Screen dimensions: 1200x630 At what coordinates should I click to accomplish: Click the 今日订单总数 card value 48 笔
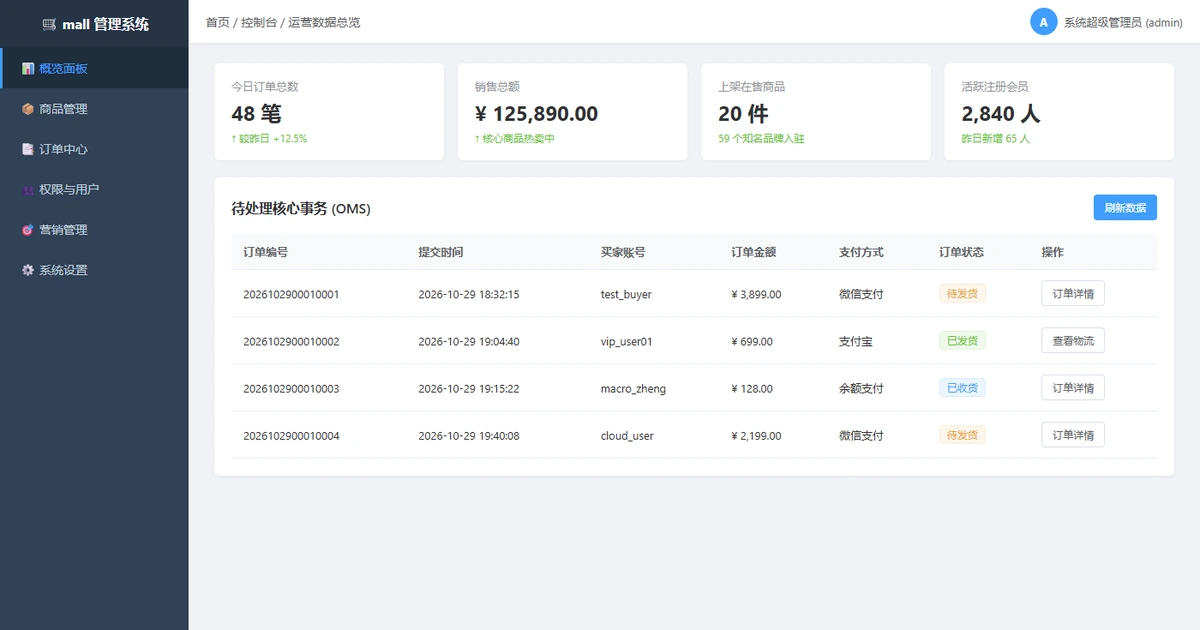(256, 114)
